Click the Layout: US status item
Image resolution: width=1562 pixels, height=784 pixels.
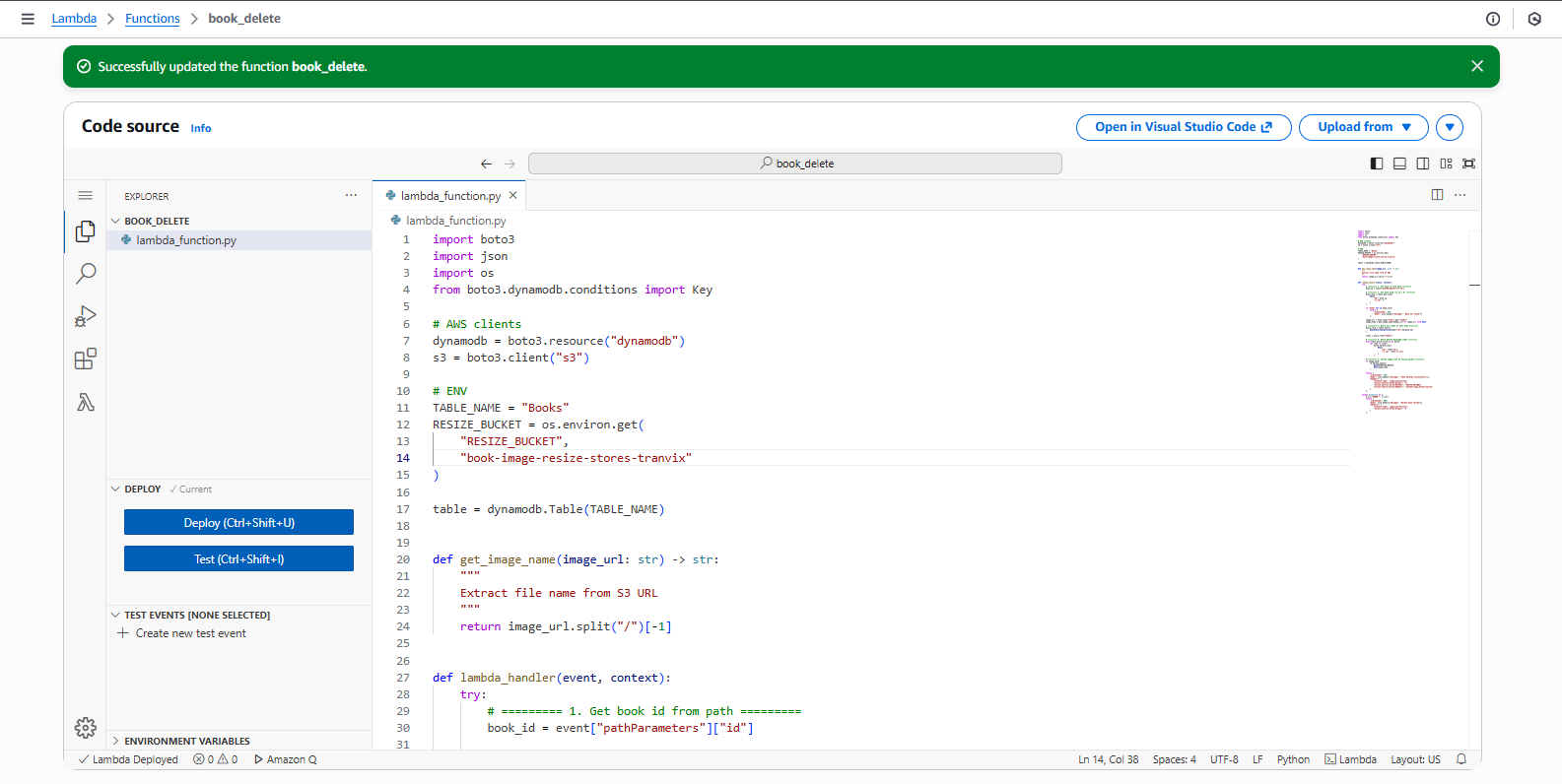(x=1415, y=759)
